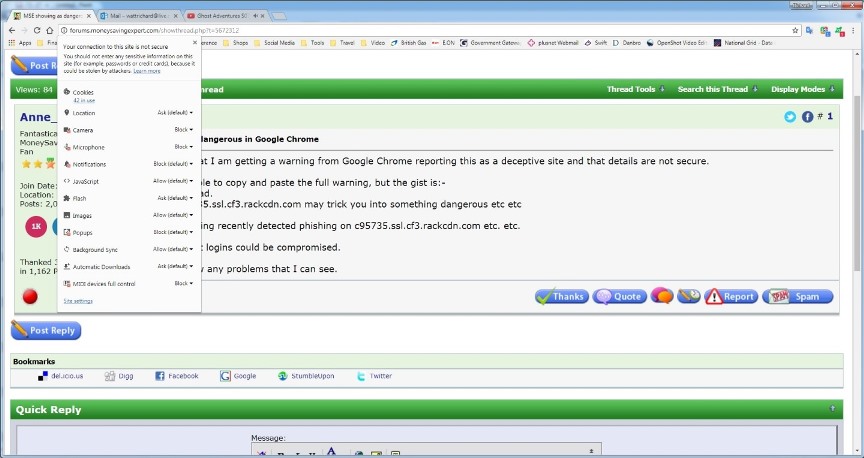The width and height of the screenshot is (864, 458).
Task: Open Camera permission dropdown
Action: coord(183,130)
